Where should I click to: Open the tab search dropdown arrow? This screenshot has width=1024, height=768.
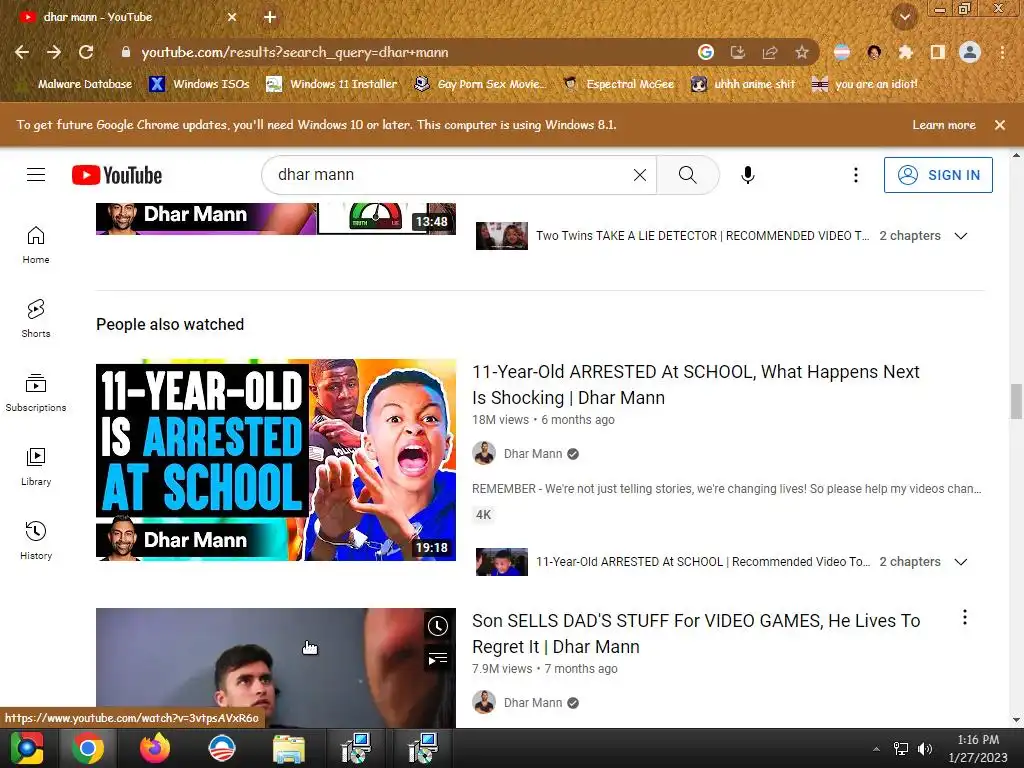pyautogui.click(x=905, y=17)
